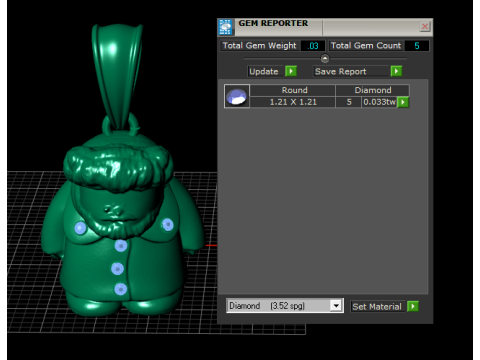Click the Save Report label
Screen dimensions: 480x360
tap(351, 71)
